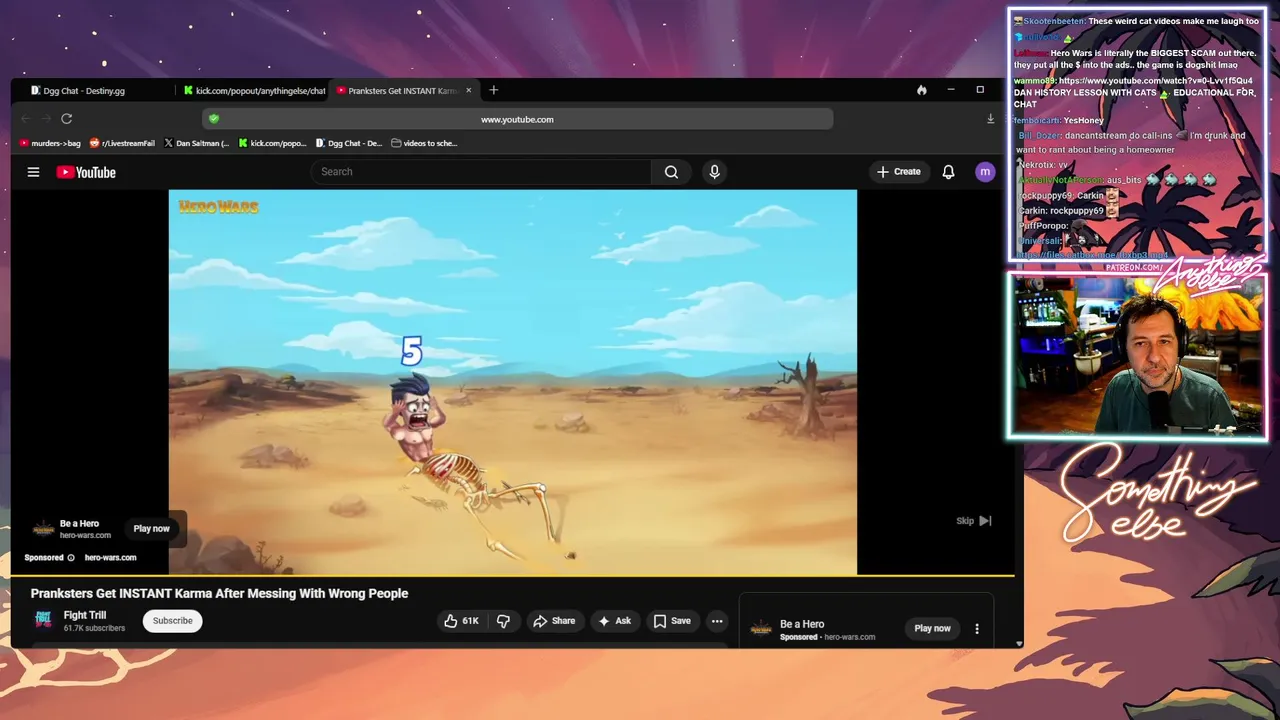This screenshot has width=1280, height=720.
Task: Open browser downloads icon
Action: pyautogui.click(x=990, y=119)
